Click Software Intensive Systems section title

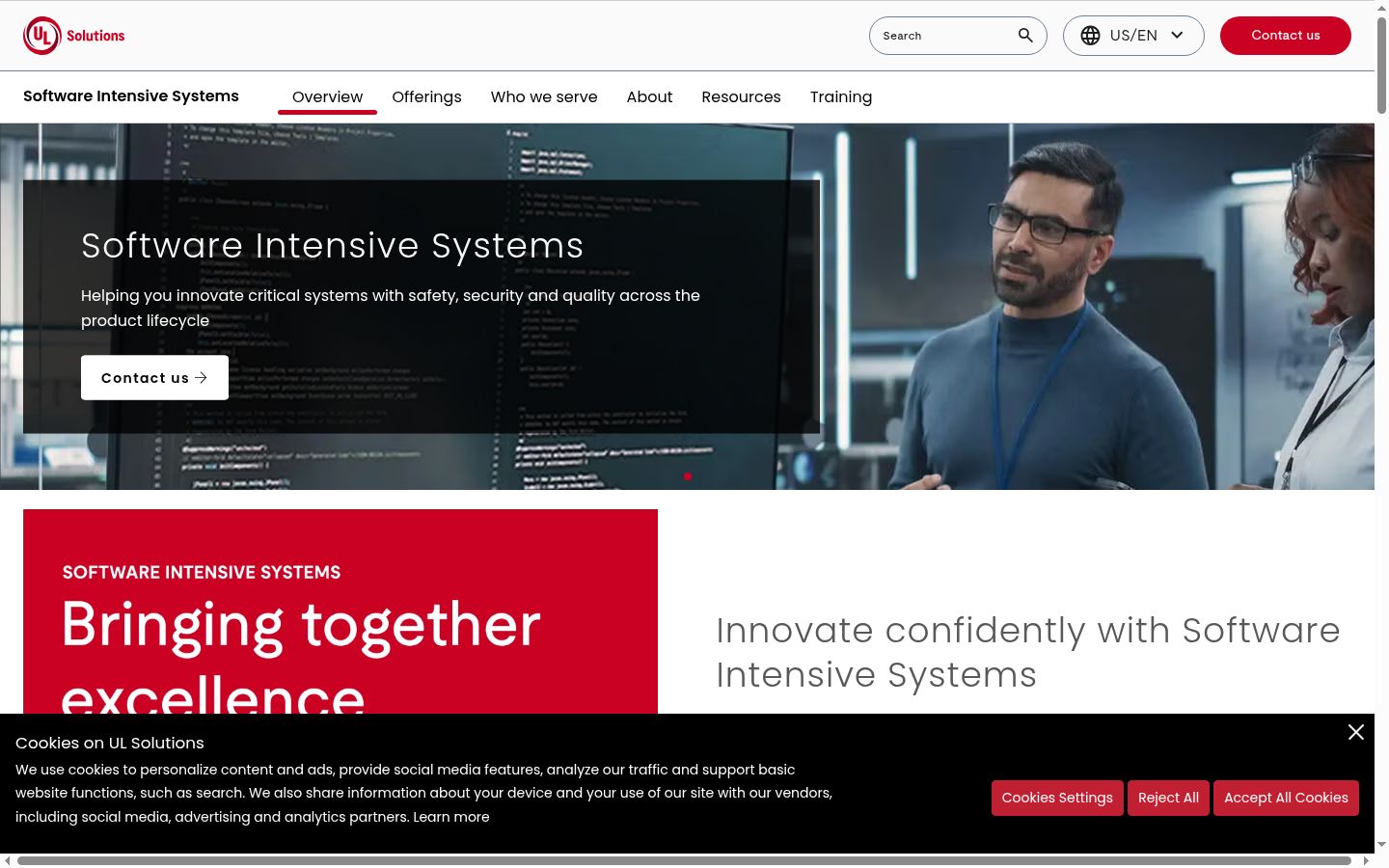point(131,96)
